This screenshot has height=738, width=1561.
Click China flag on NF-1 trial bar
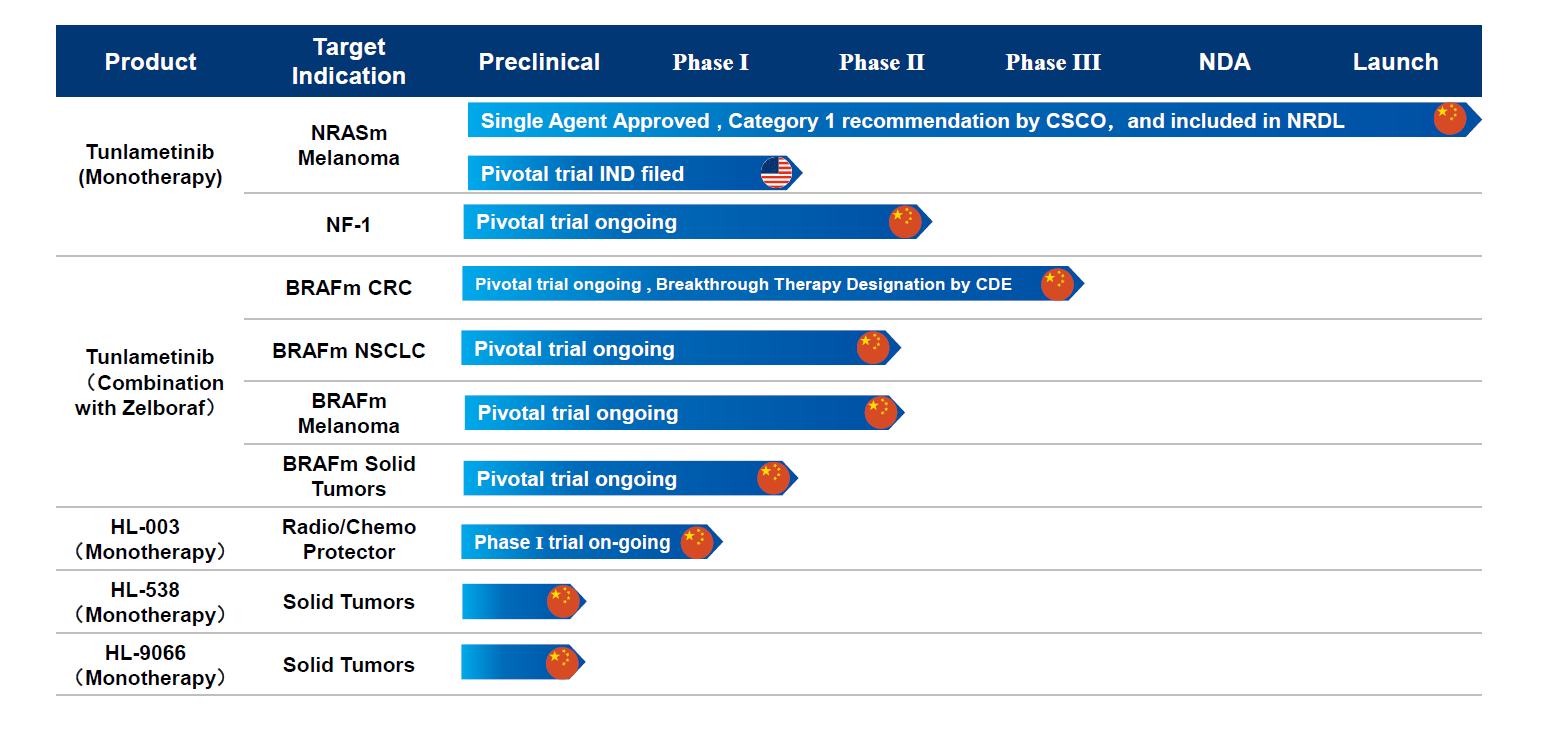[x=905, y=221]
